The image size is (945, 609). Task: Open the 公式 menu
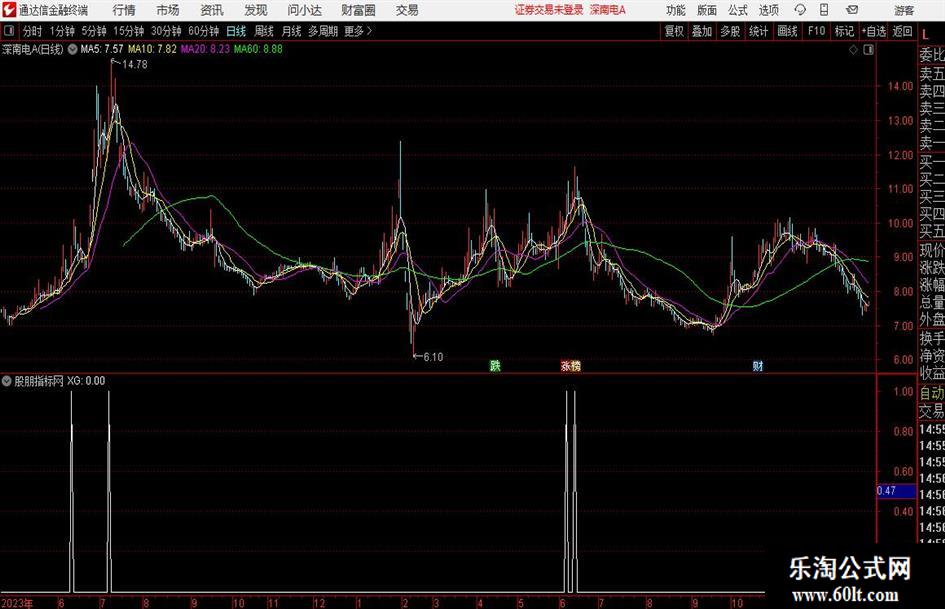(x=738, y=10)
